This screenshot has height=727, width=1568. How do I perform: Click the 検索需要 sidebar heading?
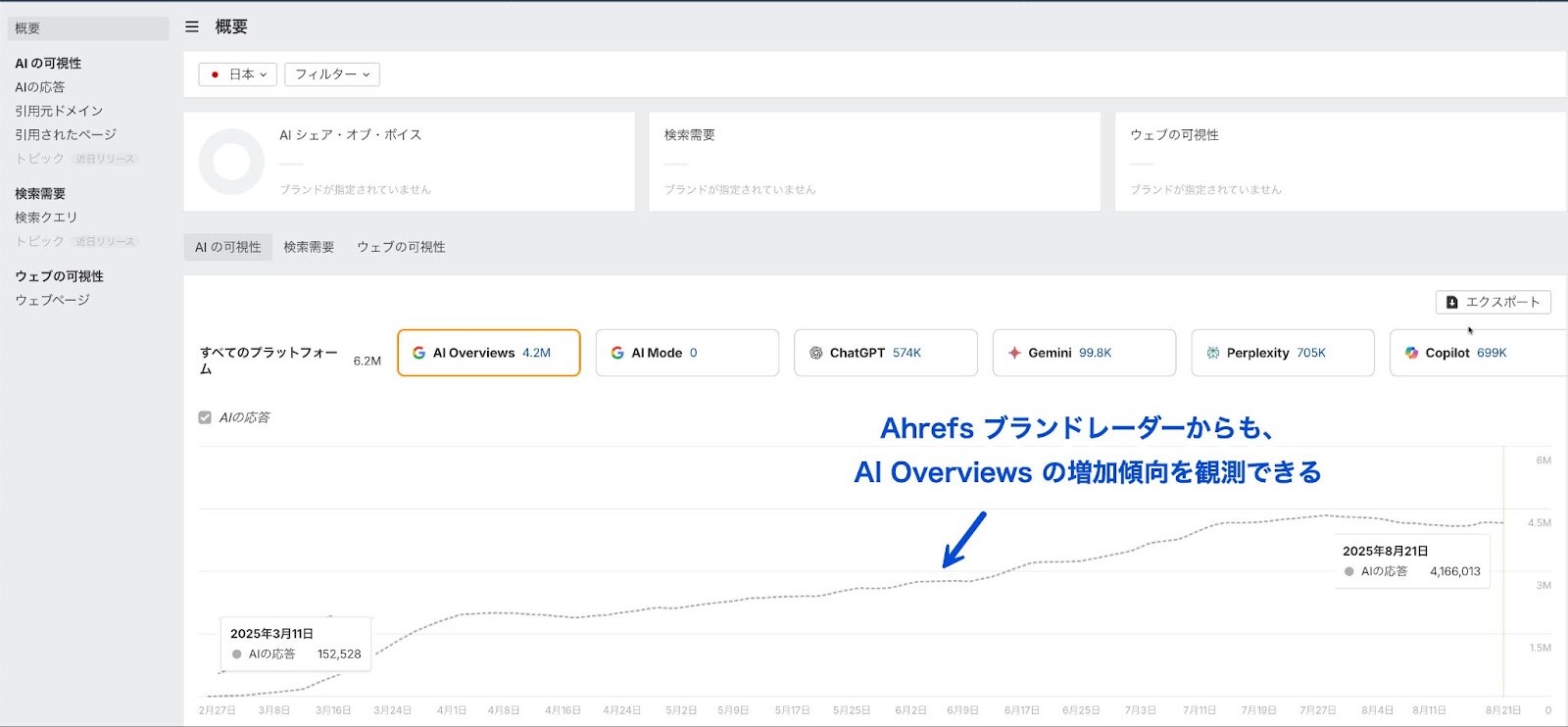coord(40,194)
